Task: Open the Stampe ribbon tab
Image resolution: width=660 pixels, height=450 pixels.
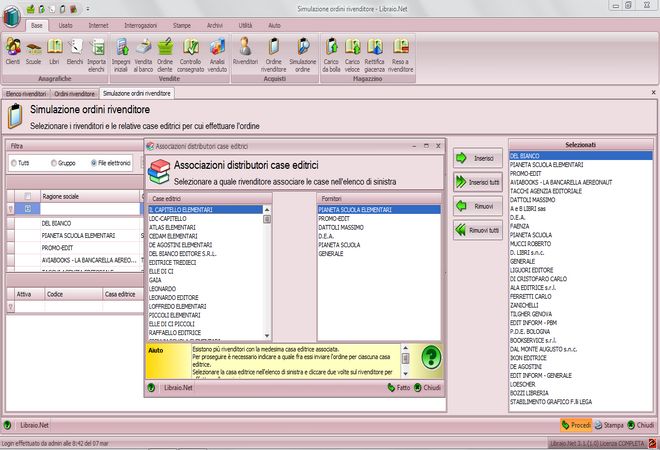Action: point(182,26)
